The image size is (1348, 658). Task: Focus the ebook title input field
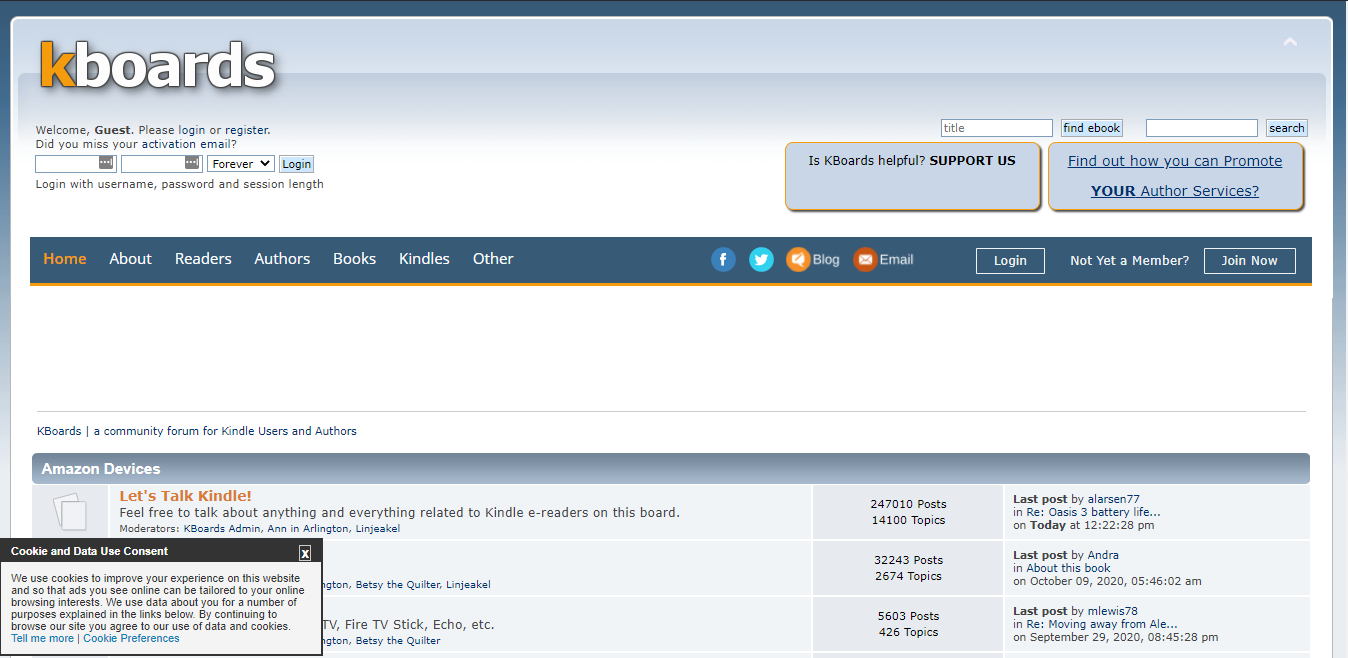coord(997,128)
